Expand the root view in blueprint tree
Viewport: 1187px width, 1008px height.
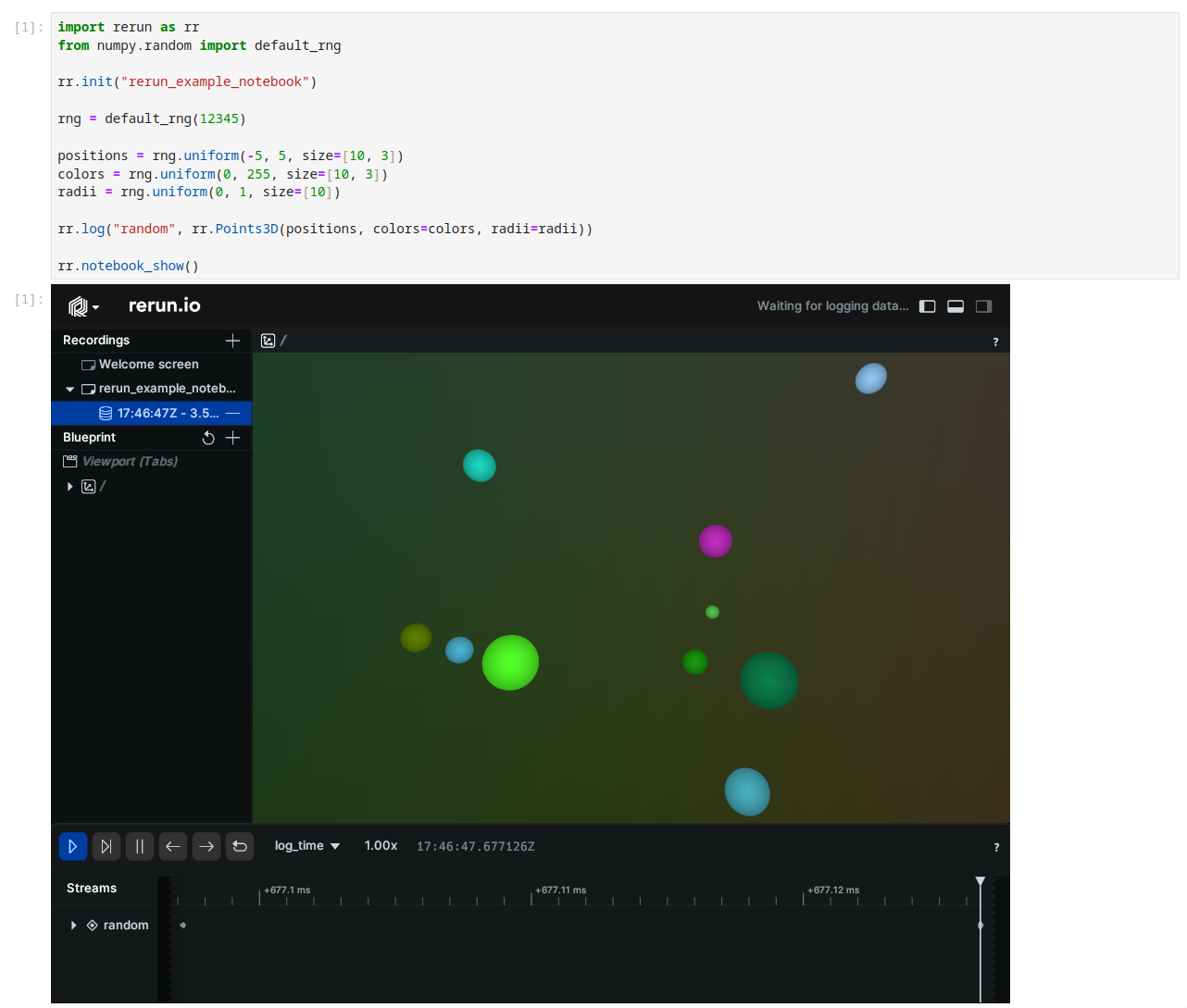click(x=69, y=486)
